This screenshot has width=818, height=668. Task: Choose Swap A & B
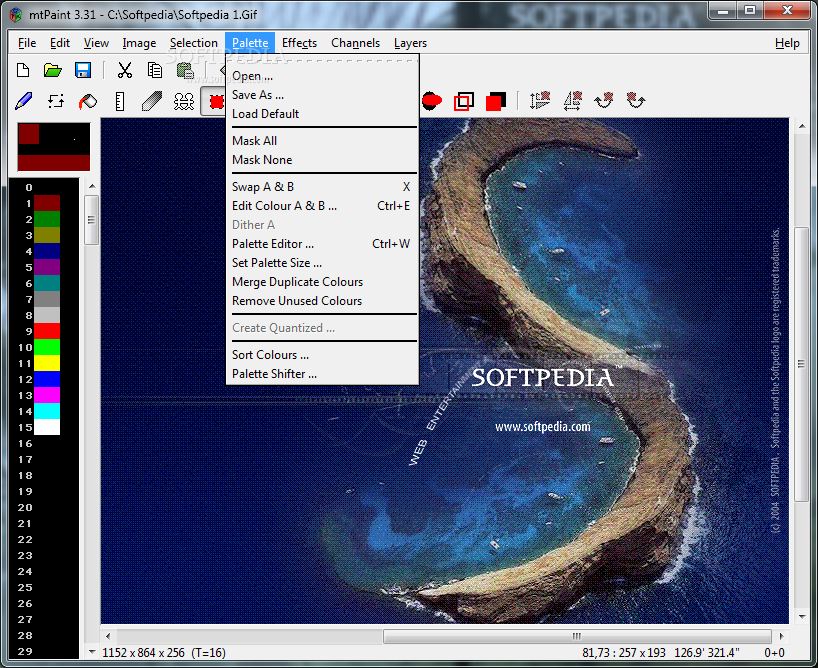click(x=322, y=187)
